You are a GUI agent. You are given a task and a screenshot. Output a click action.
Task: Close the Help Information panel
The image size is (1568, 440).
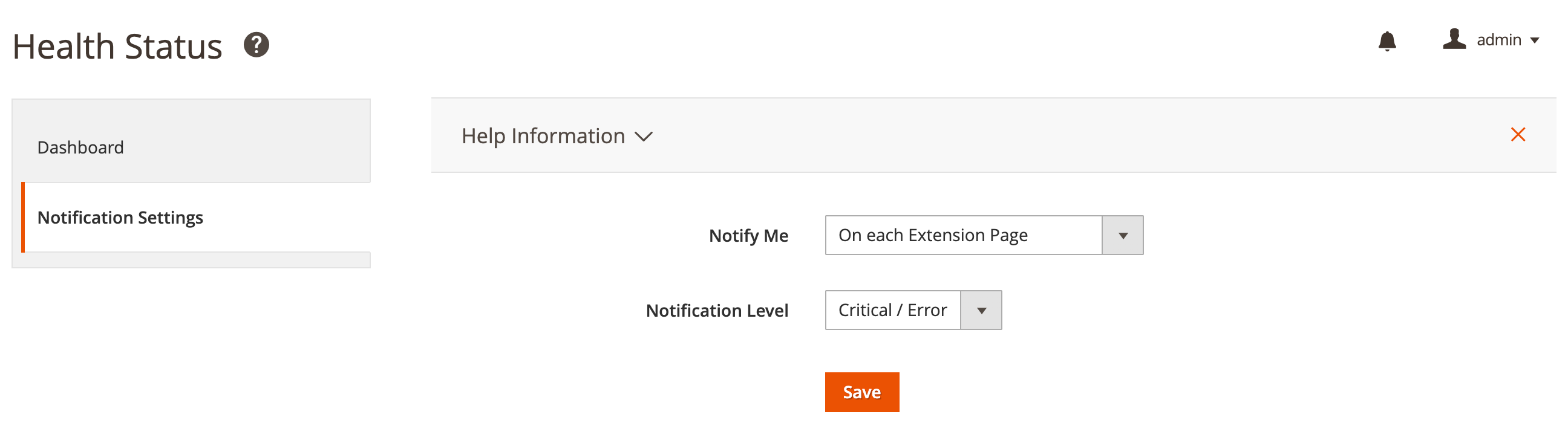coord(1517,134)
